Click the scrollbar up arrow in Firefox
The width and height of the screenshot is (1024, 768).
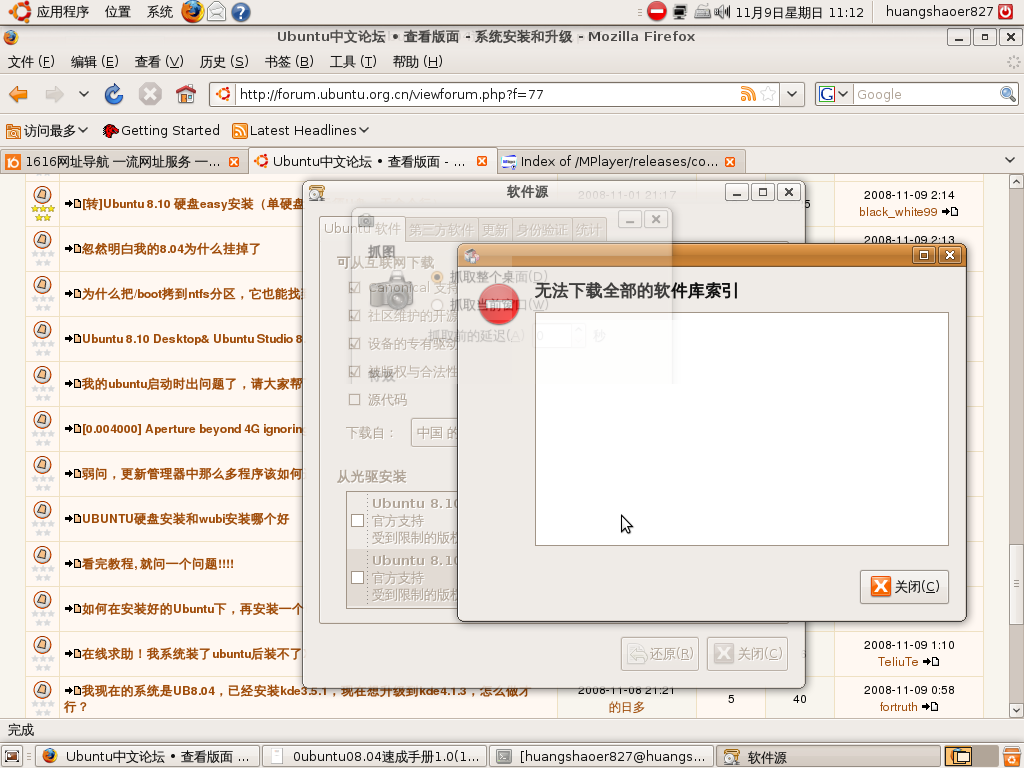coord(1016,182)
